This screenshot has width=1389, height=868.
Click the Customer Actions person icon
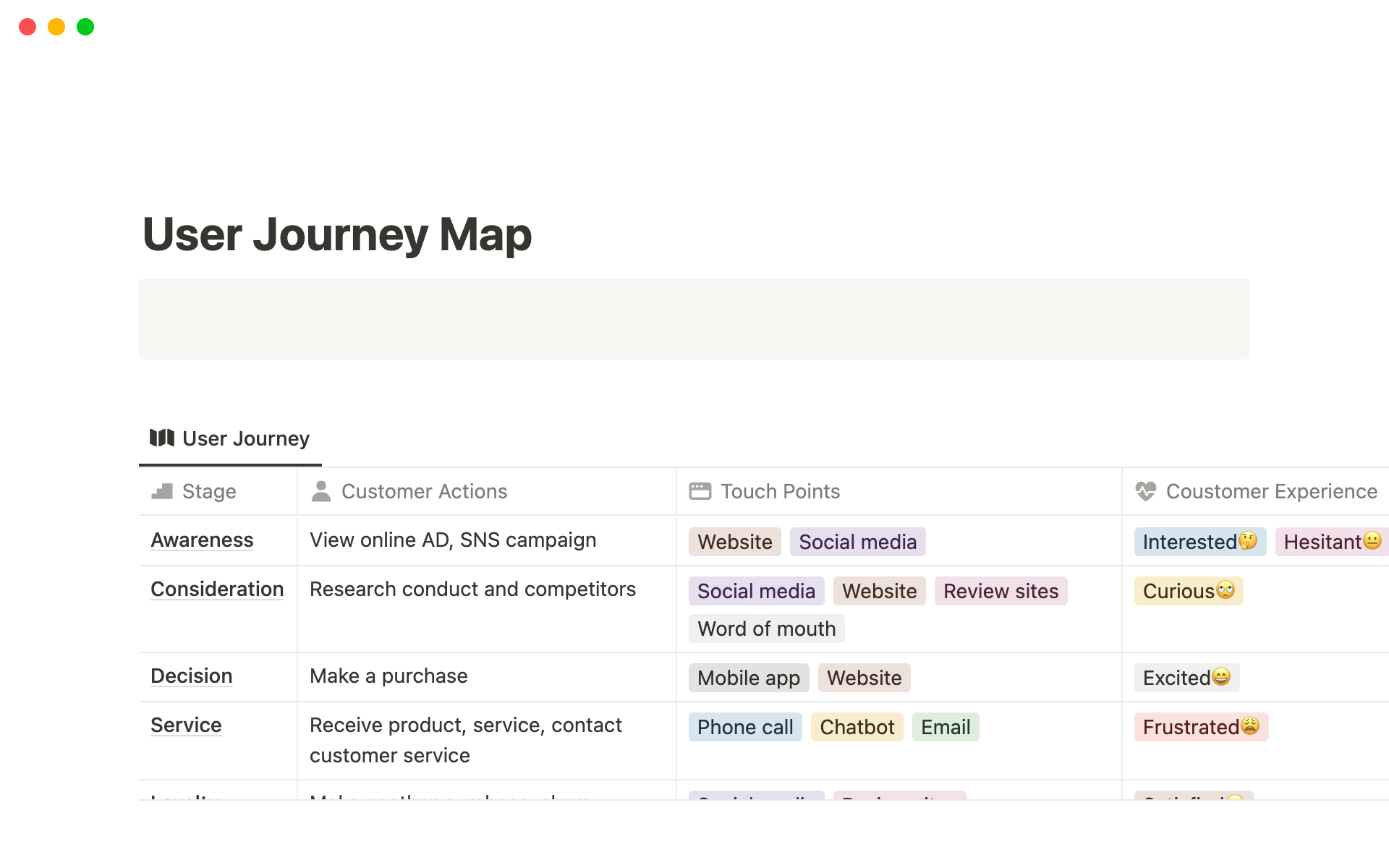pyautogui.click(x=321, y=491)
